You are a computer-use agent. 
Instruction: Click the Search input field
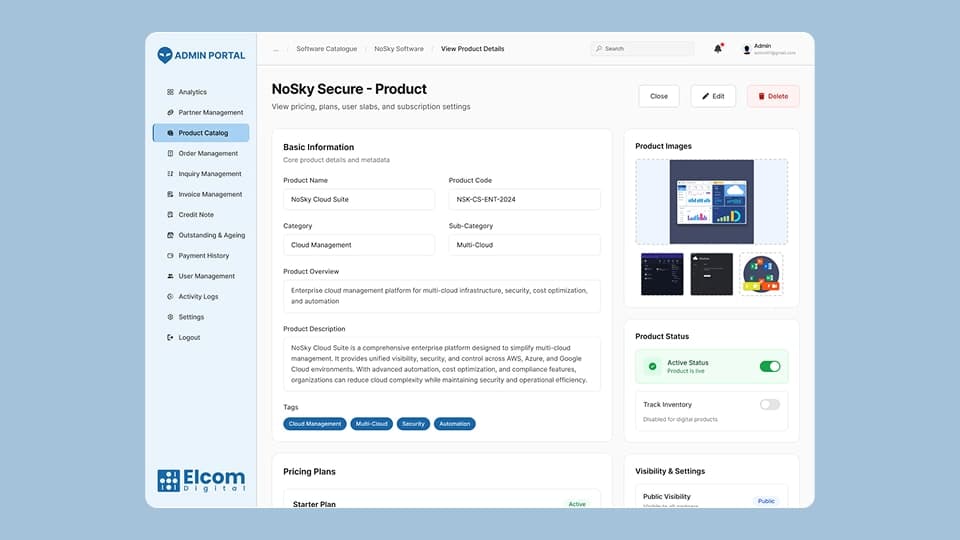coord(645,48)
